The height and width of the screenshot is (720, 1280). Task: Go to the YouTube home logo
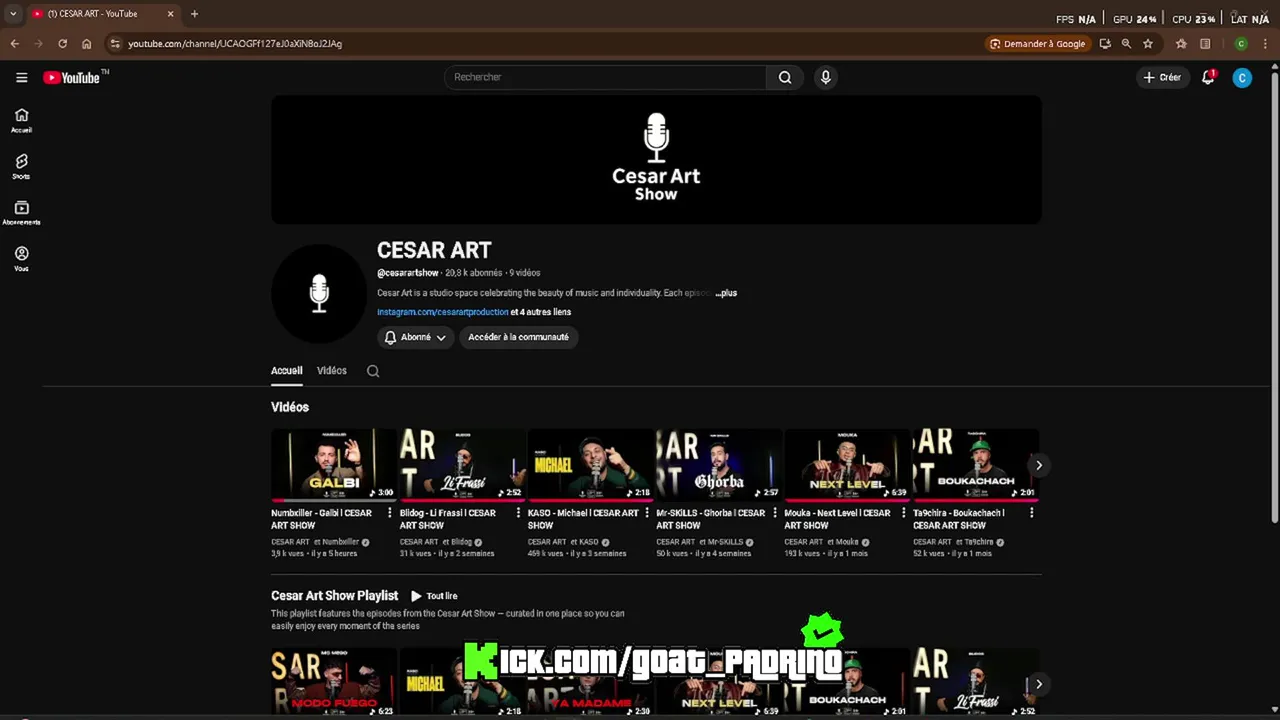pos(75,77)
